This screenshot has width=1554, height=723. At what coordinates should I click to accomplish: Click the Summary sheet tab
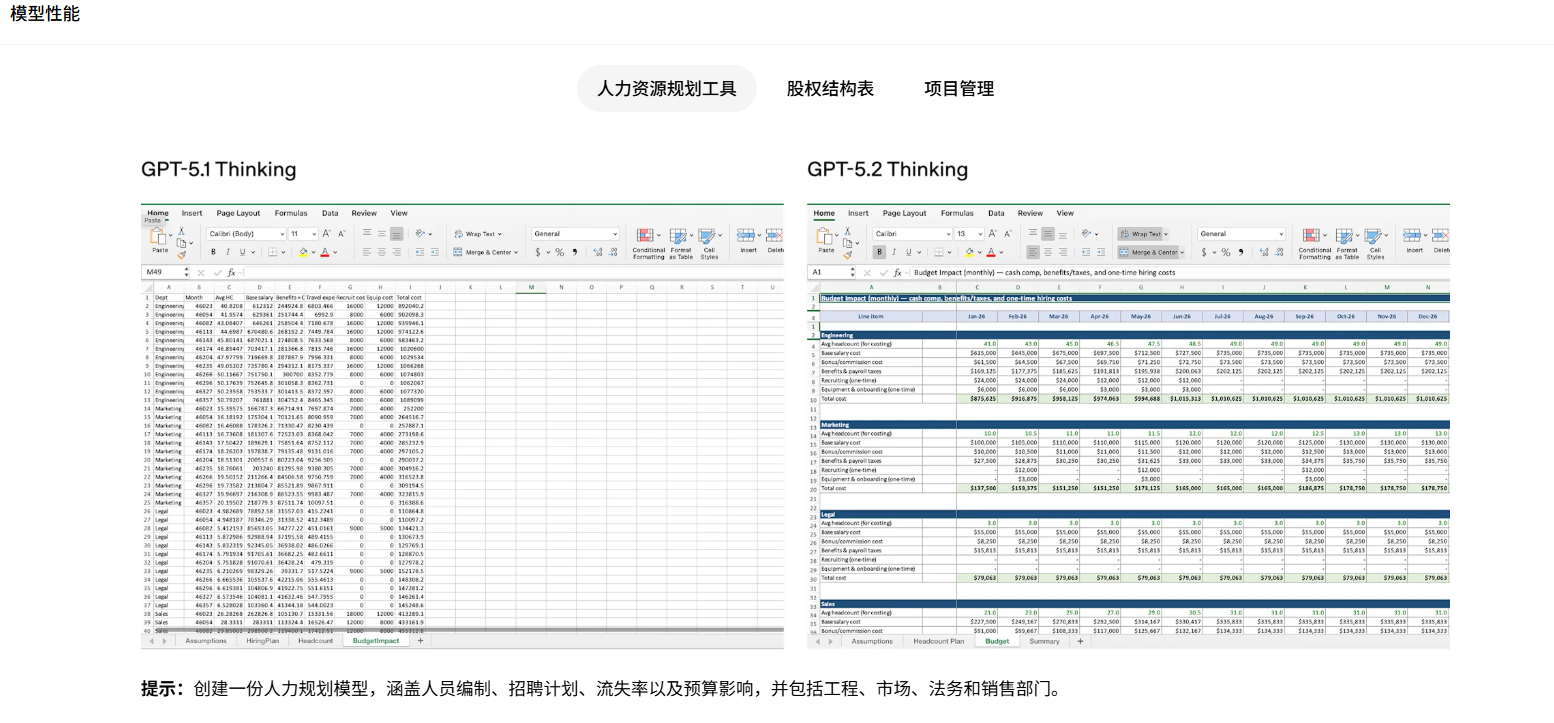(x=1045, y=642)
